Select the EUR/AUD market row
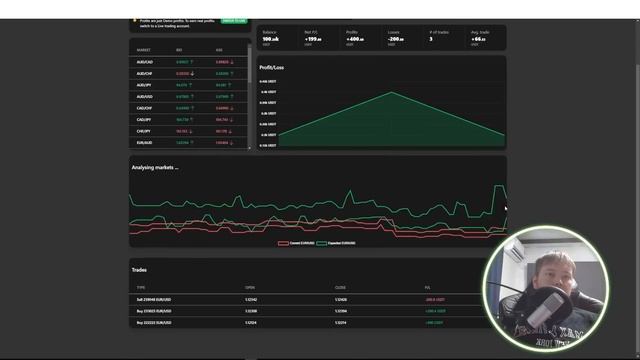This screenshot has width=640, height=360. pyautogui.click(x=188, y=142)
